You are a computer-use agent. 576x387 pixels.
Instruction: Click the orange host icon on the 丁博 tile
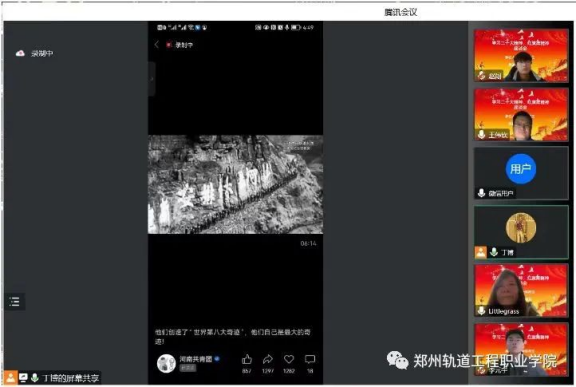pos(480,252)
